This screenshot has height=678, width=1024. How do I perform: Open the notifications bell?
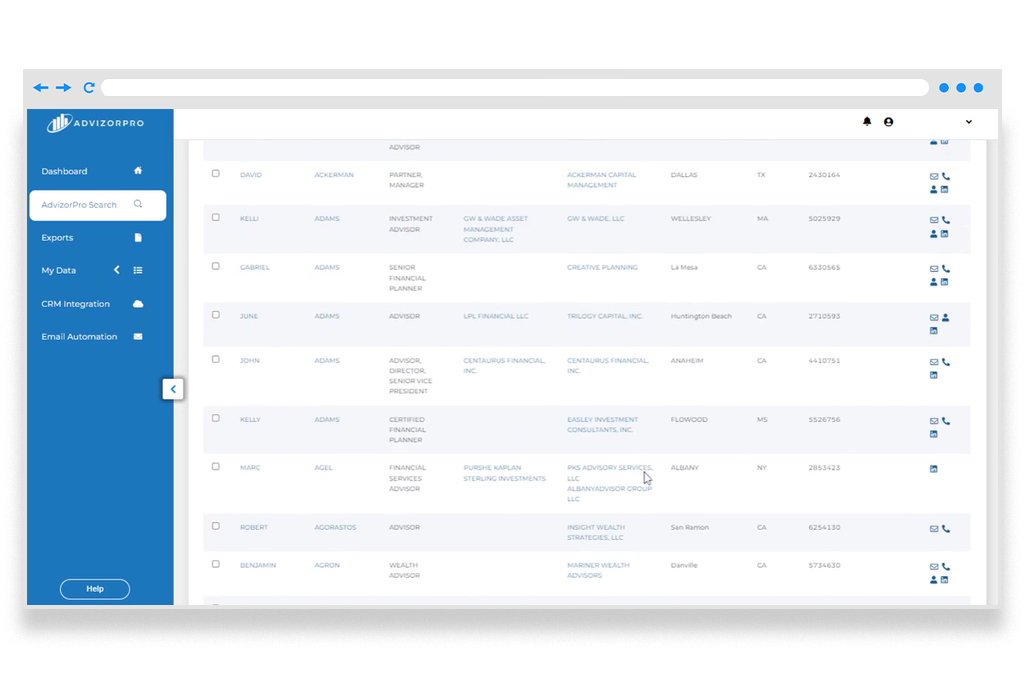point(867,121)
